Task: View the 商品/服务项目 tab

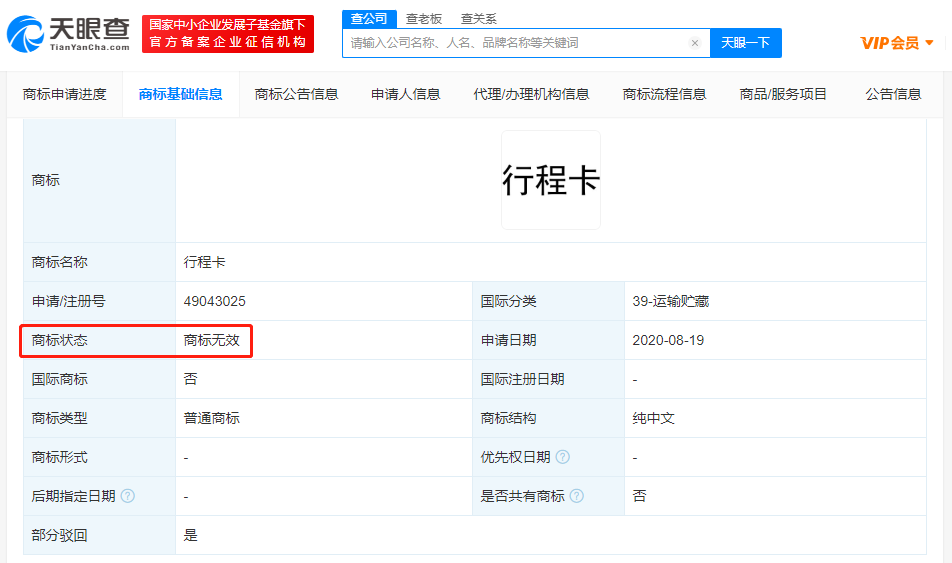Action: (783, 94)
